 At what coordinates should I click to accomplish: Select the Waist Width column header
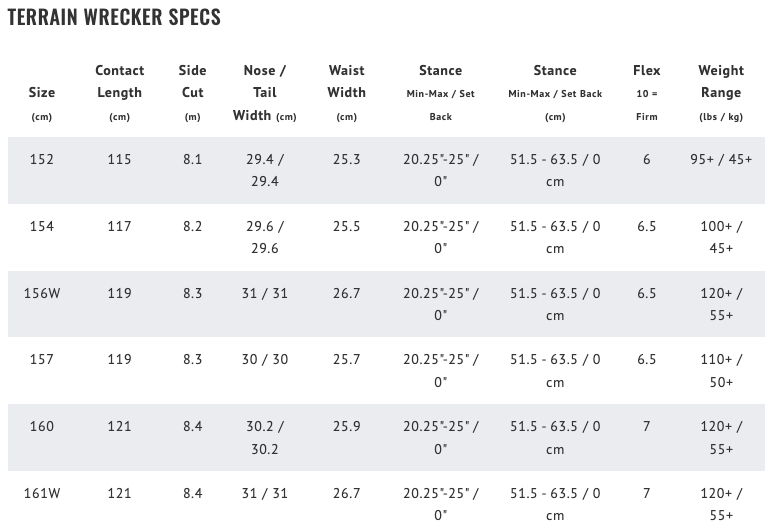346,82
